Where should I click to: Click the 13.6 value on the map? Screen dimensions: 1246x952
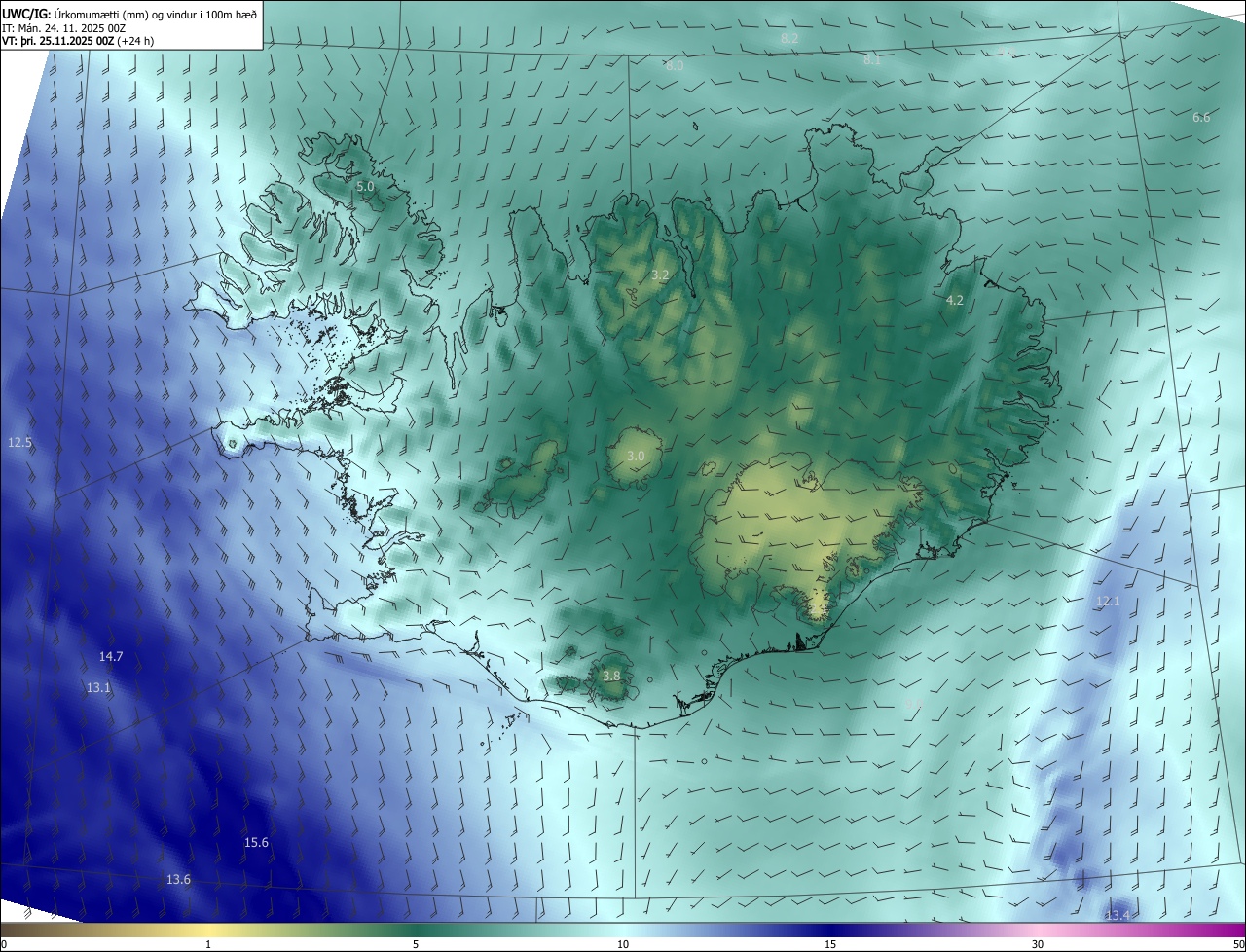tap(178, 880)
